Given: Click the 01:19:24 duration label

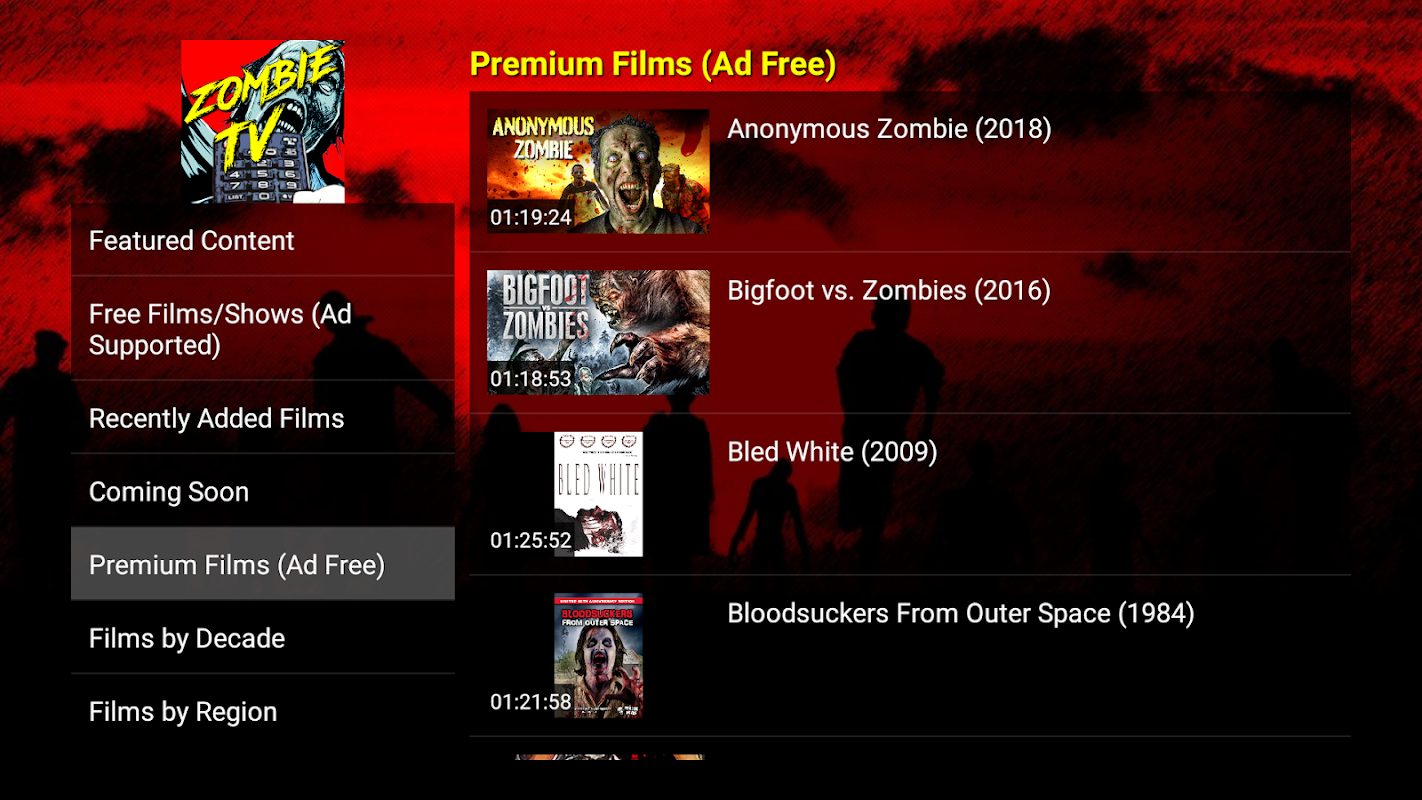Looking at the screenshot, I should click(x=531, y=217).
